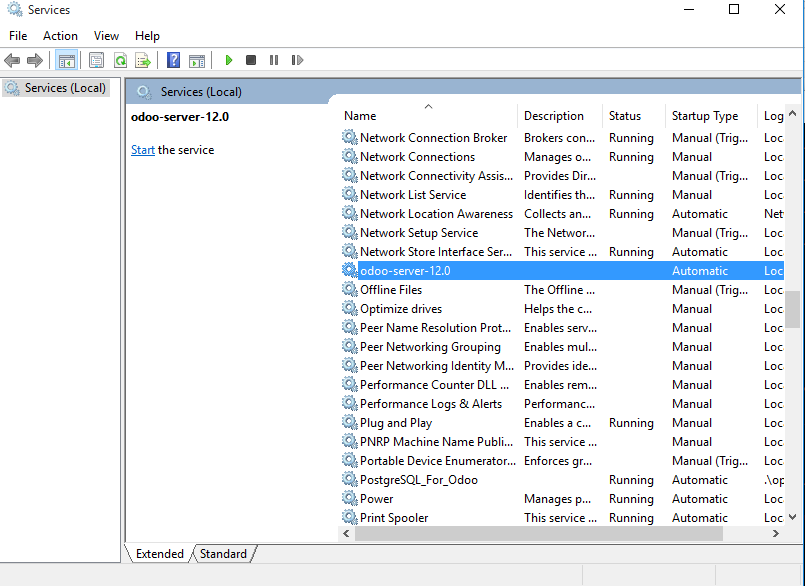Click the scroll down arrow of services list
The height and width of the screenshot is (586, 805).
coord(793,517)
